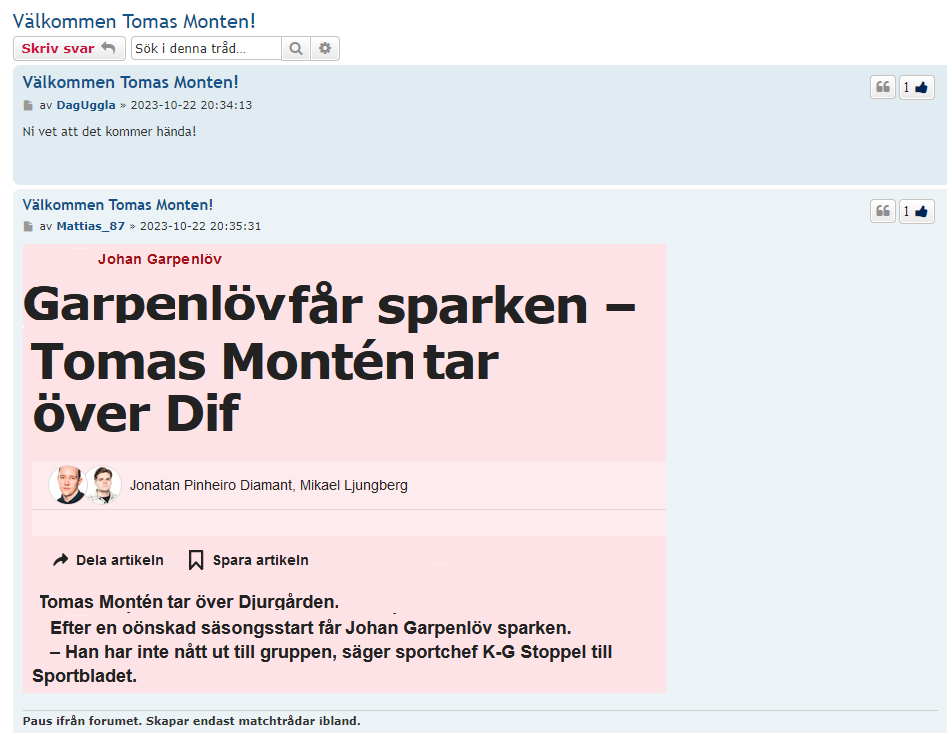Open DagUggla's post title link
This screenshot has width=947, height=733.
(130, 82)
